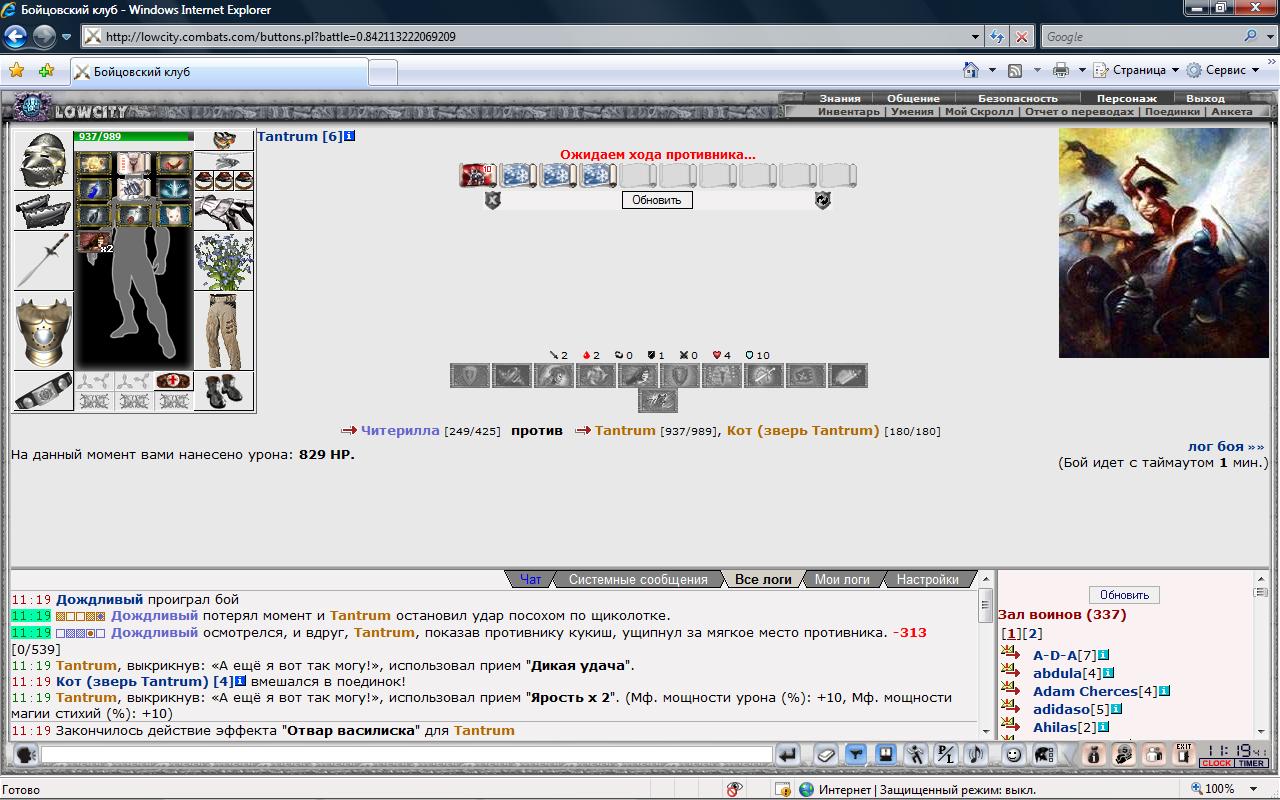Screen dimensions: 1280x800
Task: Click the eraser clear chat icon
Action: click(x=826, y=755)
